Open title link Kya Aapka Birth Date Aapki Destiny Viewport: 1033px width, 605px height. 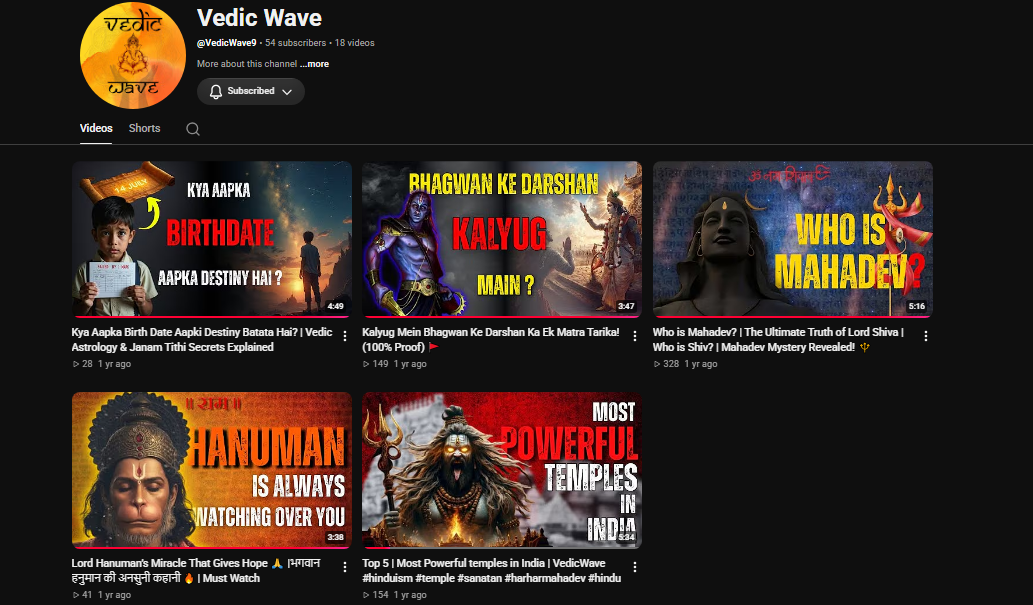(x=202, y=339)
